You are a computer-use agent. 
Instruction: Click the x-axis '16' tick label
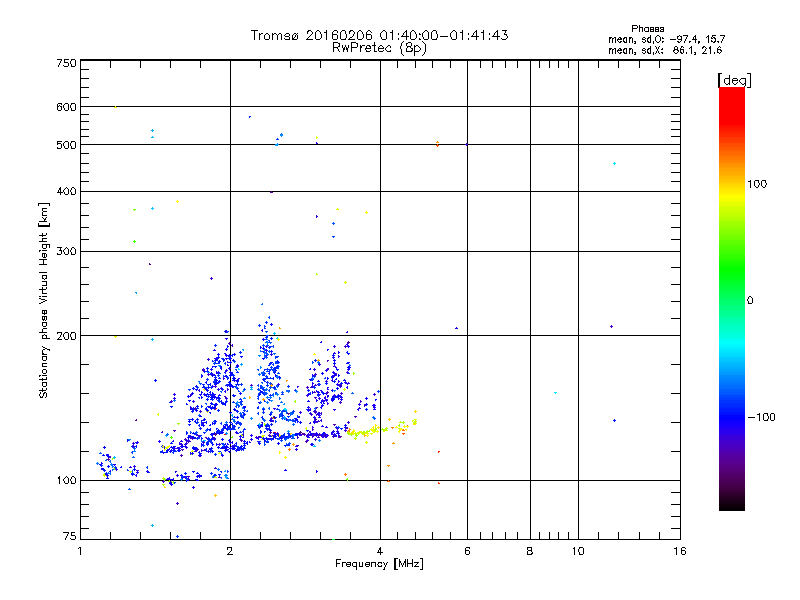pos(680,551)
